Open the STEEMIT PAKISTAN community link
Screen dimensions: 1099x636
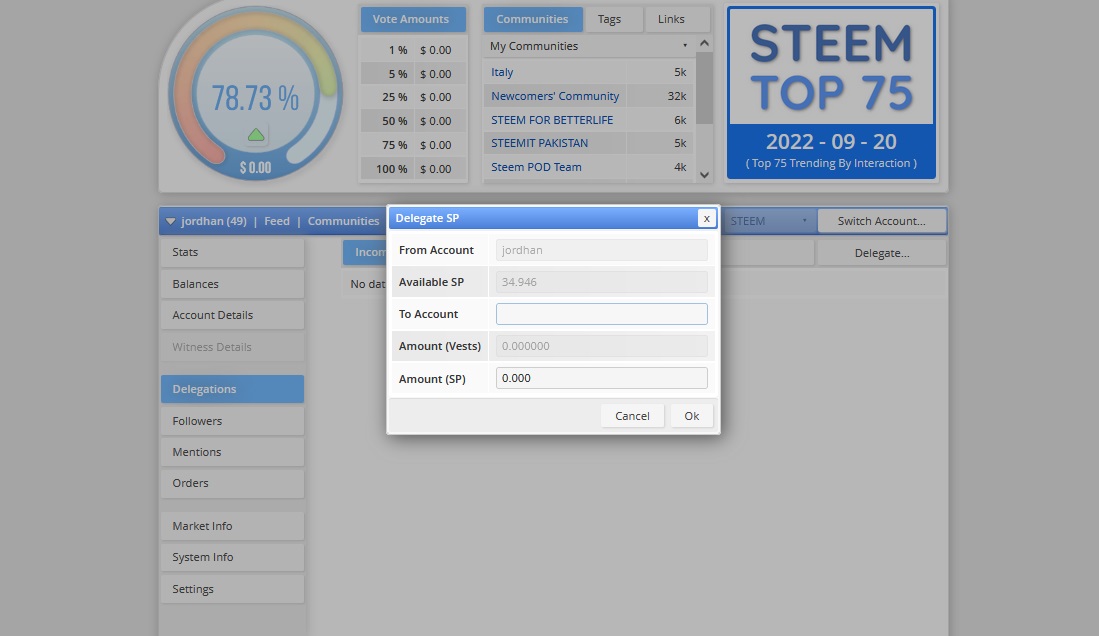pos(539,143)
